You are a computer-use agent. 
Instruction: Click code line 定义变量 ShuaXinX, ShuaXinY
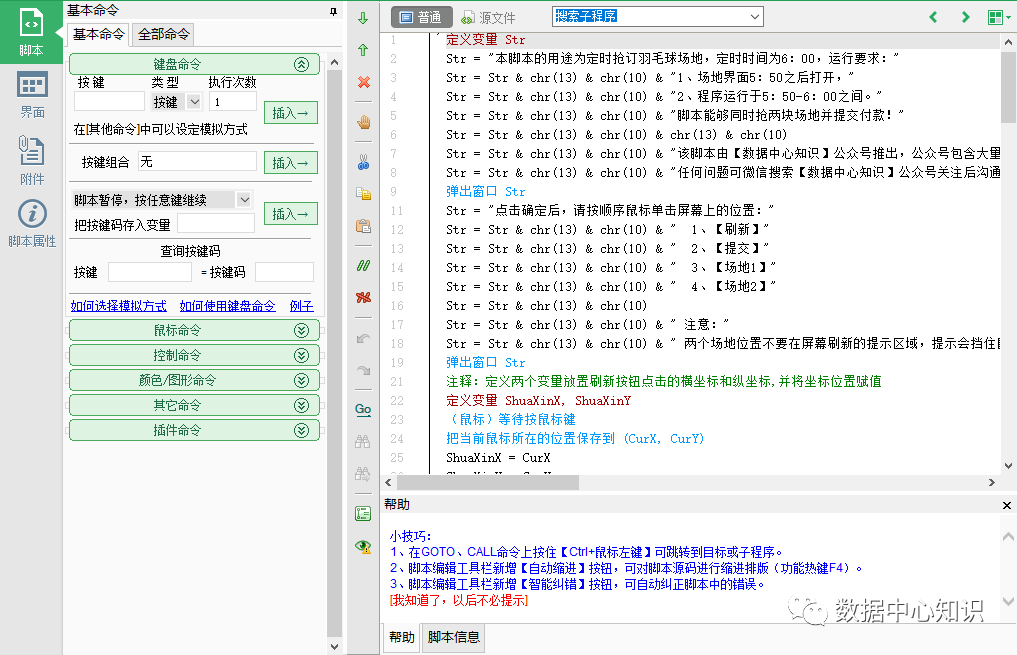pyautogui.click(x=538, y=401)
